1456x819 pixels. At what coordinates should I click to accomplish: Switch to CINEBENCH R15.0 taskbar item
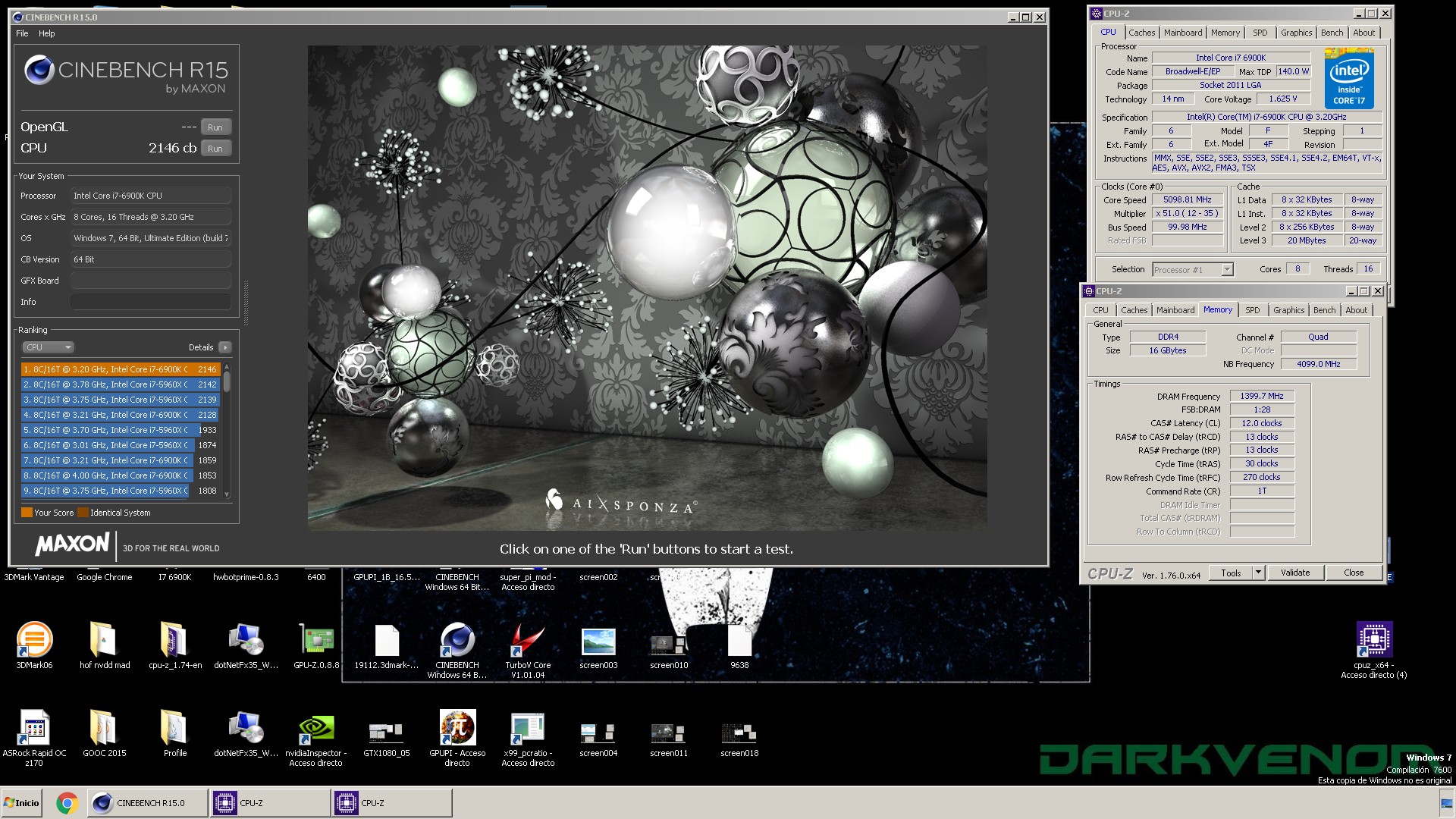148,803
